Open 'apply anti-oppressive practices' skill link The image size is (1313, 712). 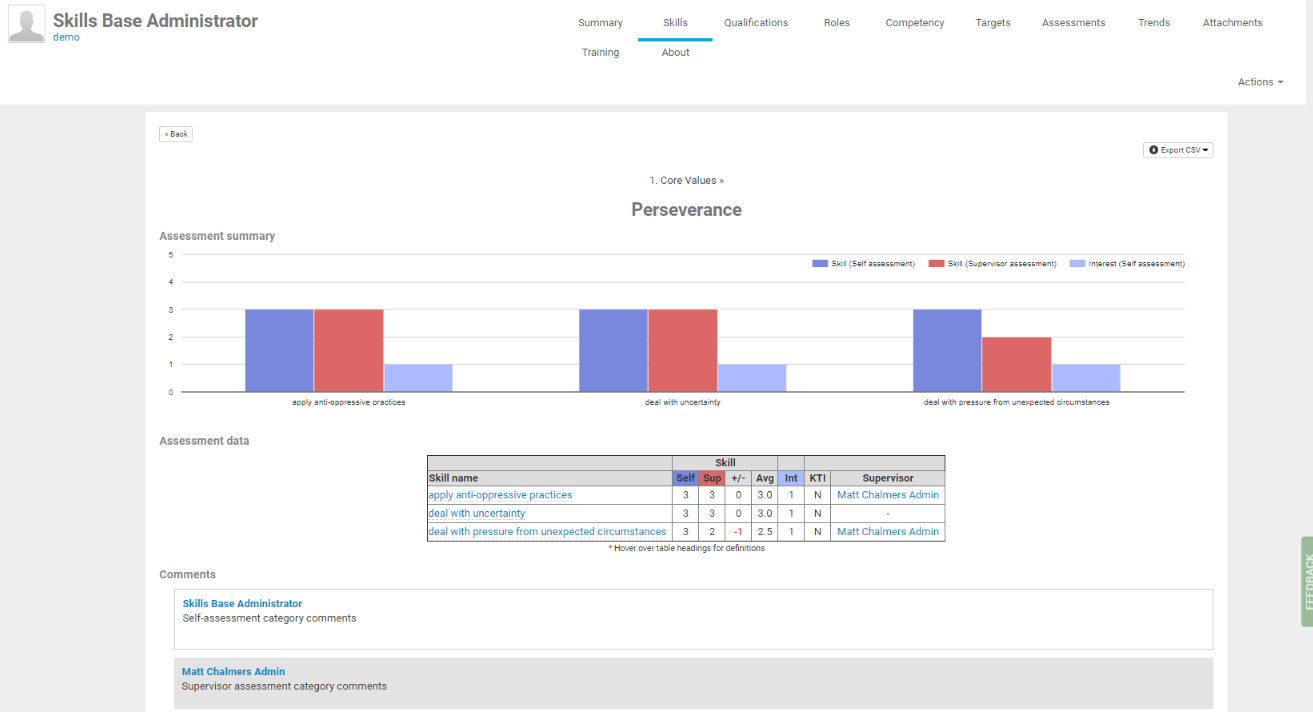click(x=500, y=495)
